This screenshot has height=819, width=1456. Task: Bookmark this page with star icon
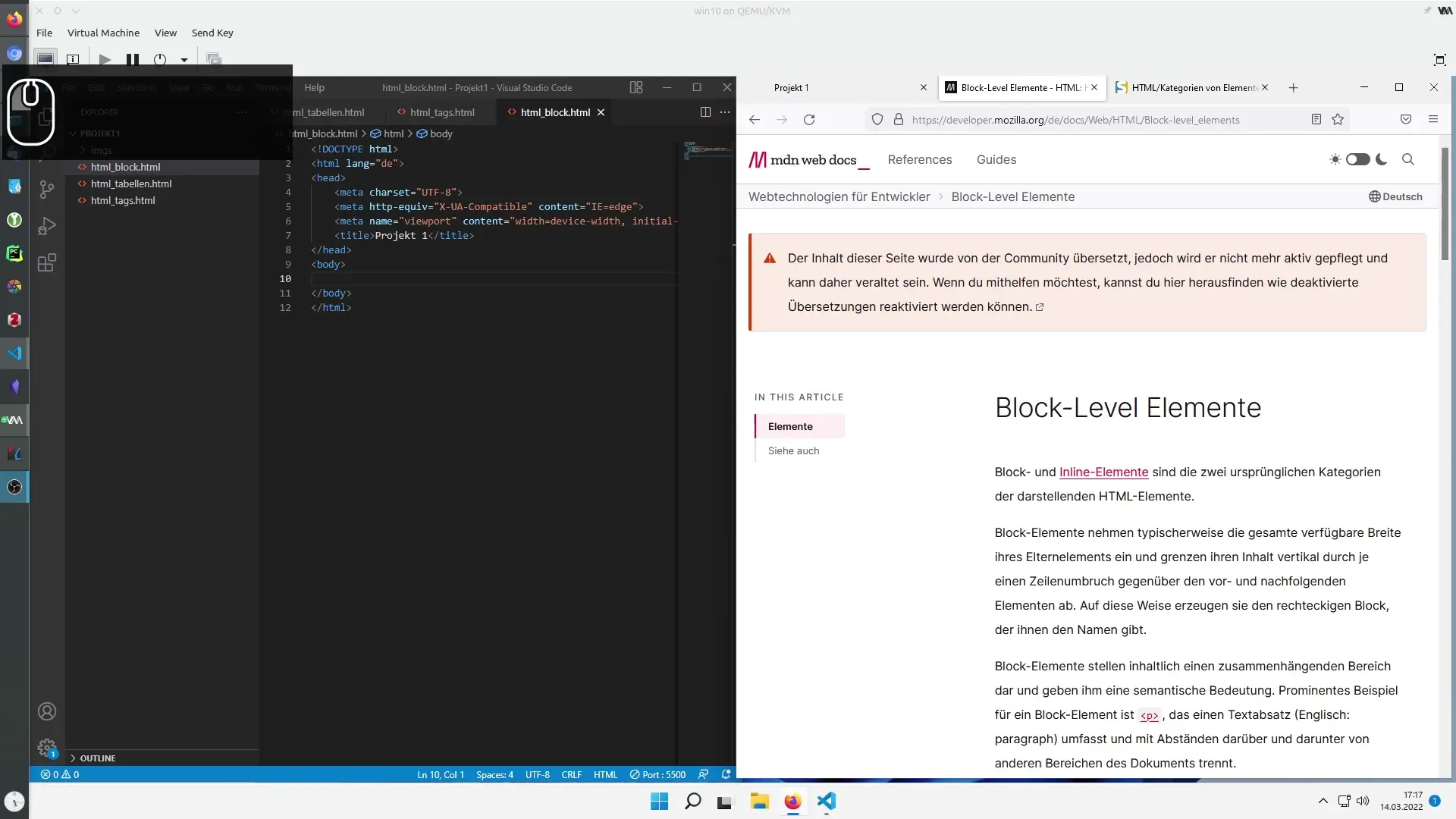[x=1338, y=120]
